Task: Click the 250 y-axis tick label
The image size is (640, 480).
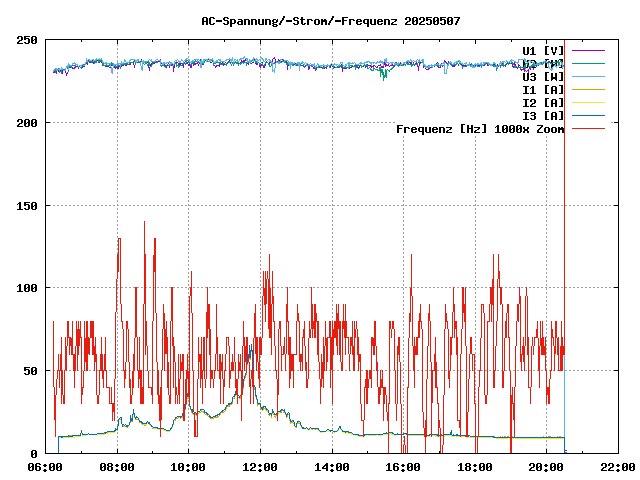Action: (x=27, y=40)
